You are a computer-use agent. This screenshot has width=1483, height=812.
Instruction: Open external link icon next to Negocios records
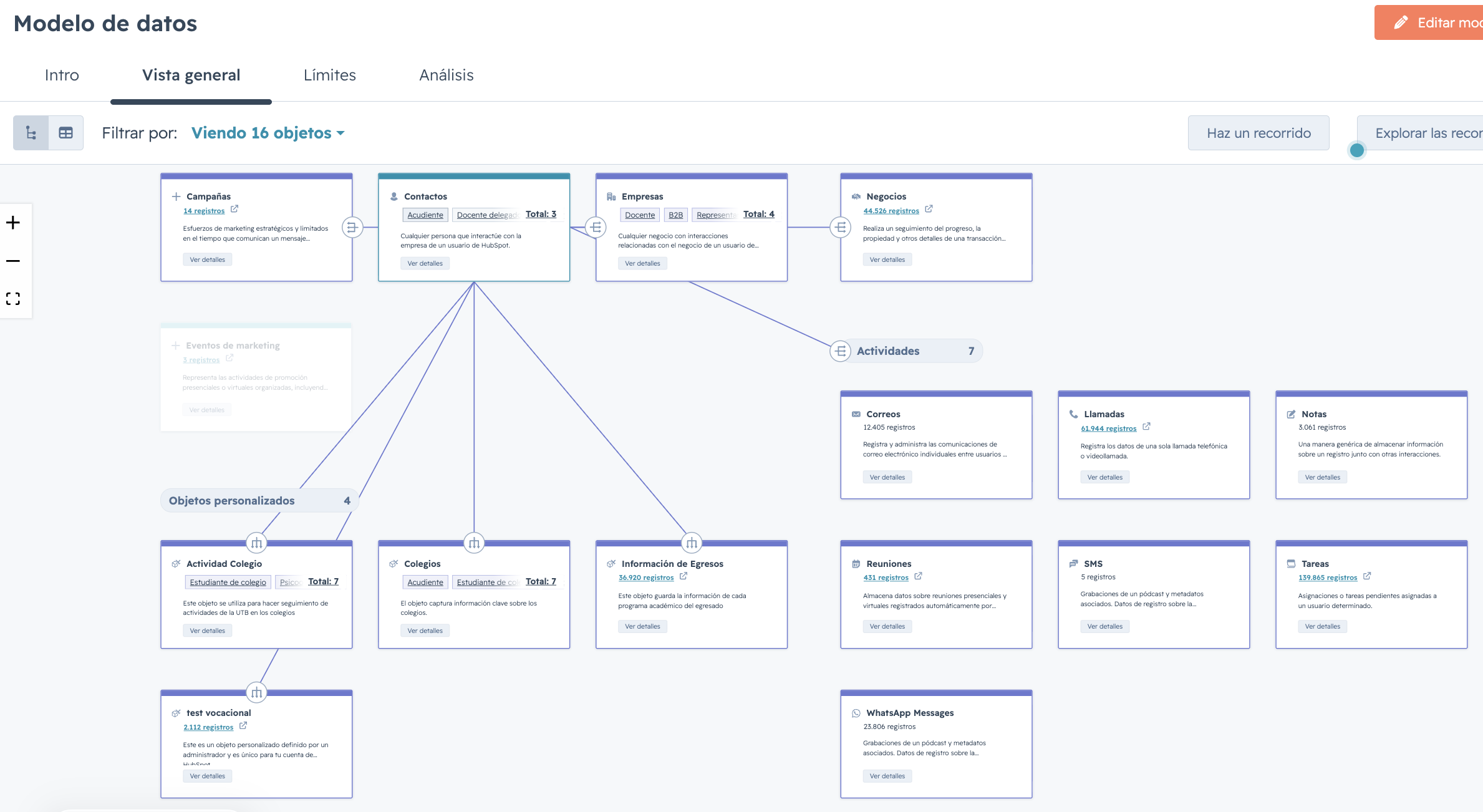[x=929, y=209]
